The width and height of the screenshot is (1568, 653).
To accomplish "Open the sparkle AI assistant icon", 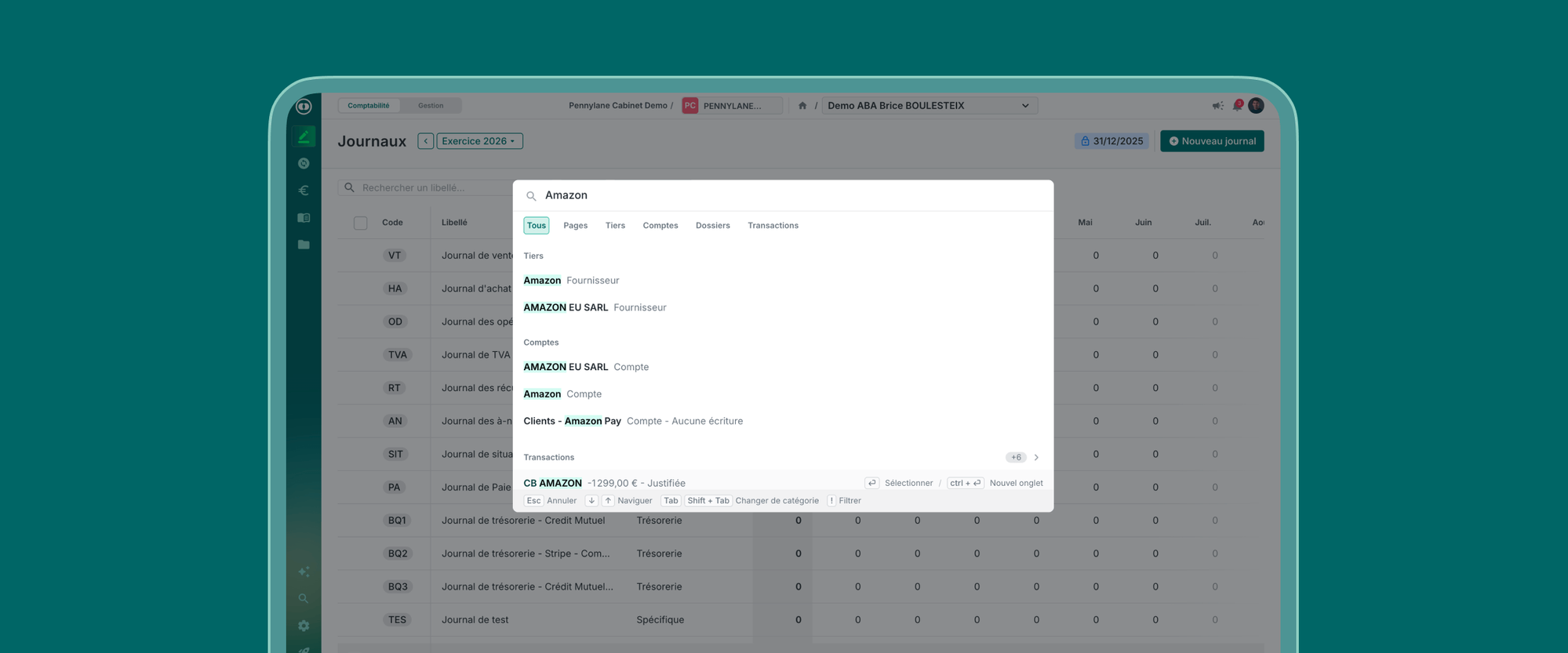I will [x=304, y=571].
